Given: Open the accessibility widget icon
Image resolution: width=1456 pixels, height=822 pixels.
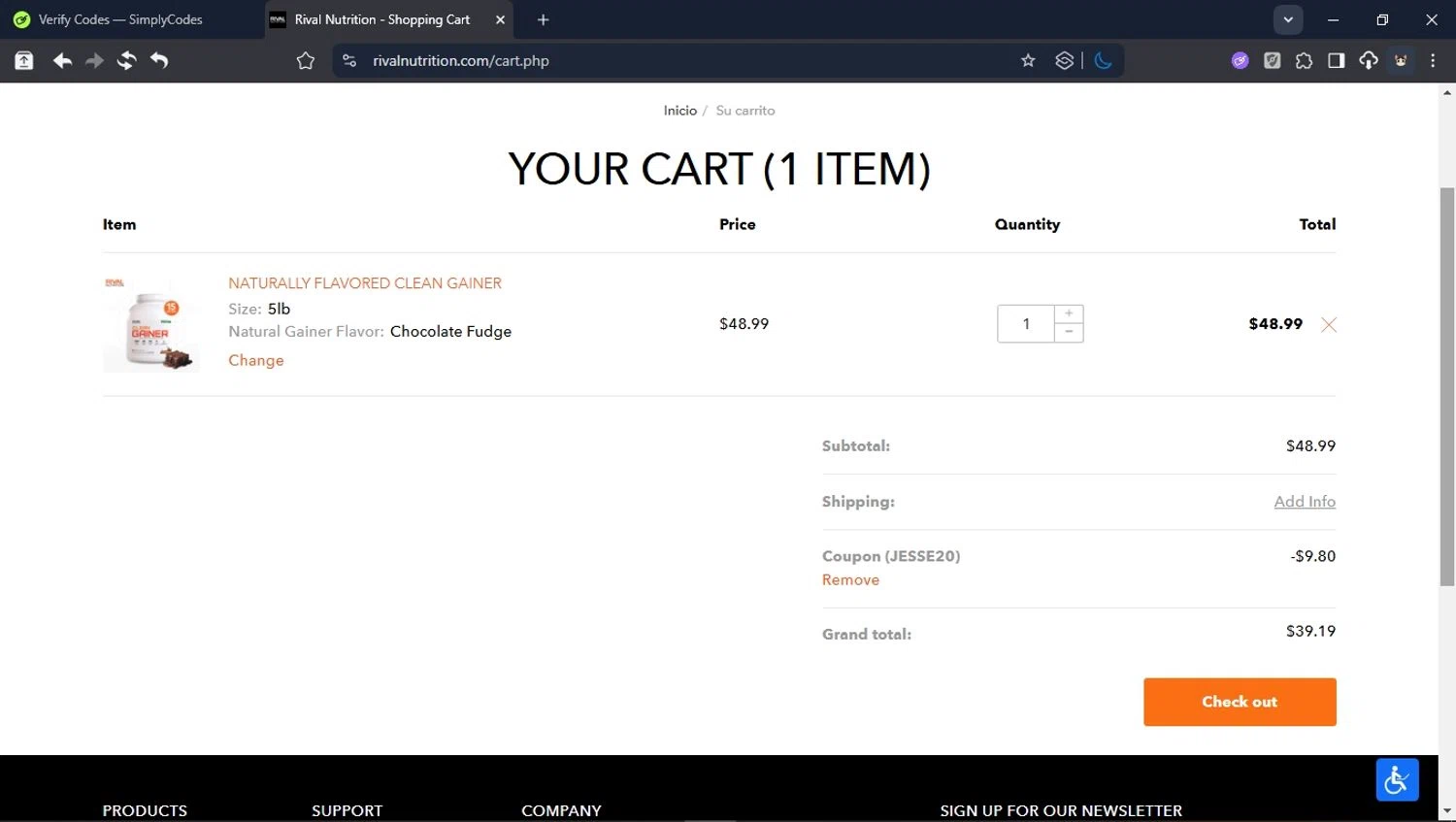Looking at the screenshot, I should (x=1397, y=780).
